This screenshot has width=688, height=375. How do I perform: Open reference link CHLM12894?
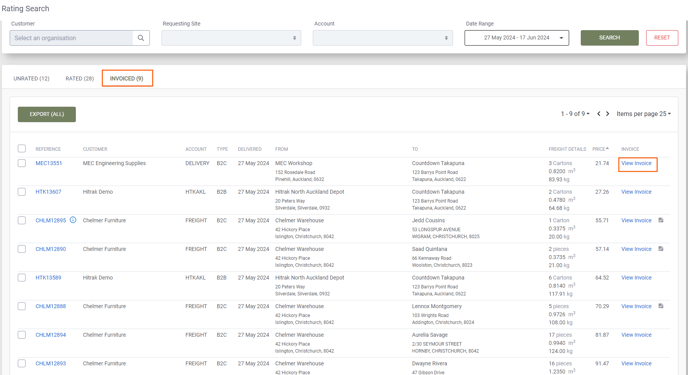pos(50,335)
